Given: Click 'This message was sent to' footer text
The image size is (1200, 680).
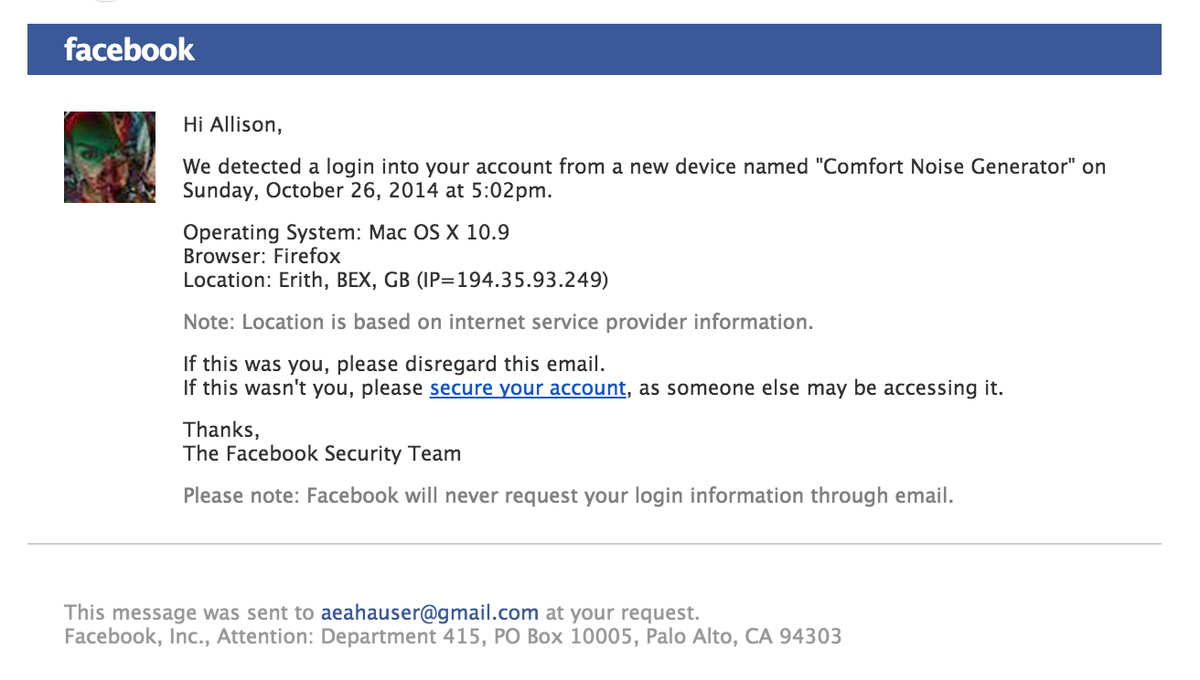Looking at the screenshot, I should (x=189, y=612).
